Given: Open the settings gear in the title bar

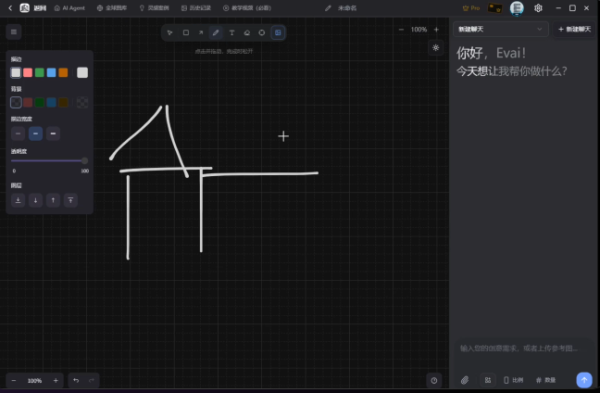Looking at the screenshot, I should click(538, 8).
